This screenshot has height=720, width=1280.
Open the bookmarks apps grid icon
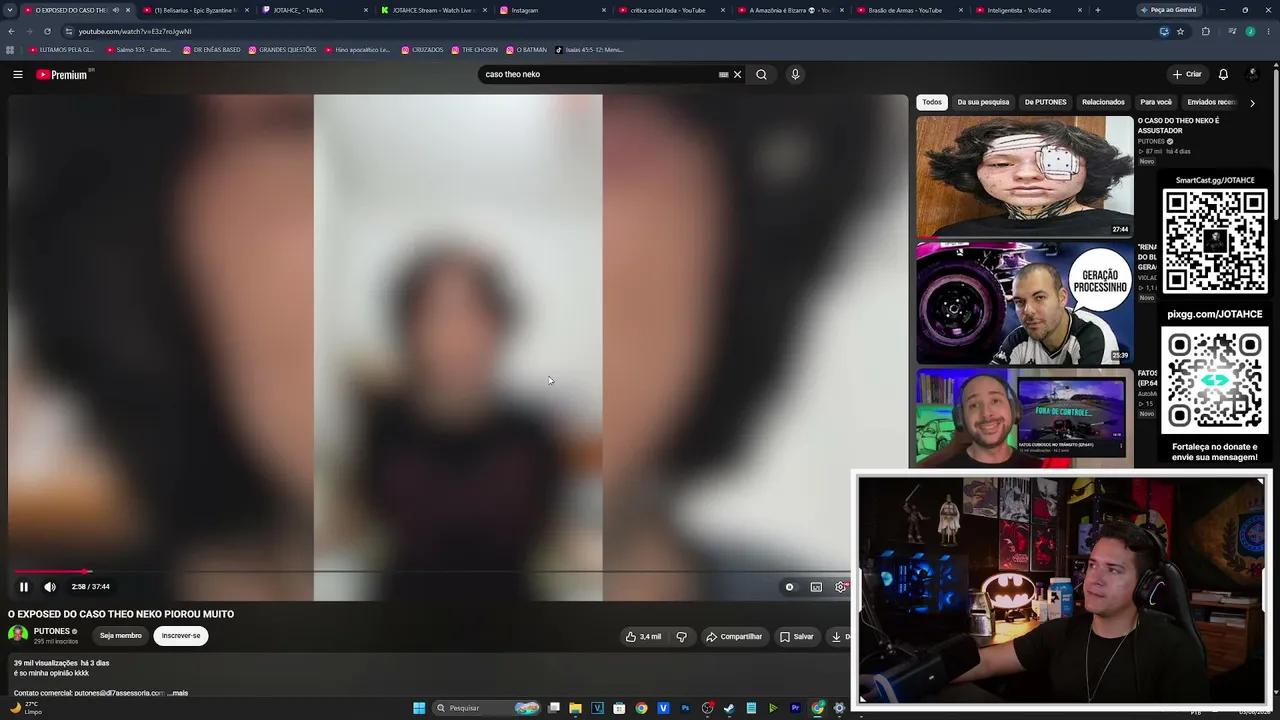click(x=10, y=50)
